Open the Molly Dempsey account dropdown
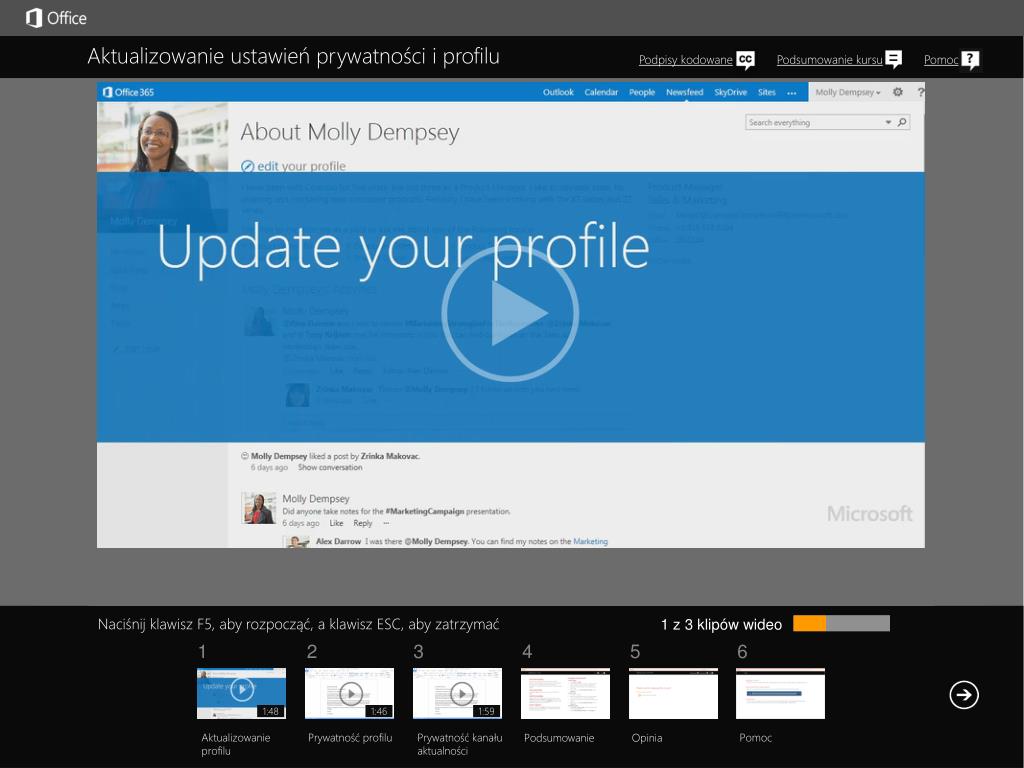 (x=848, y=92)
